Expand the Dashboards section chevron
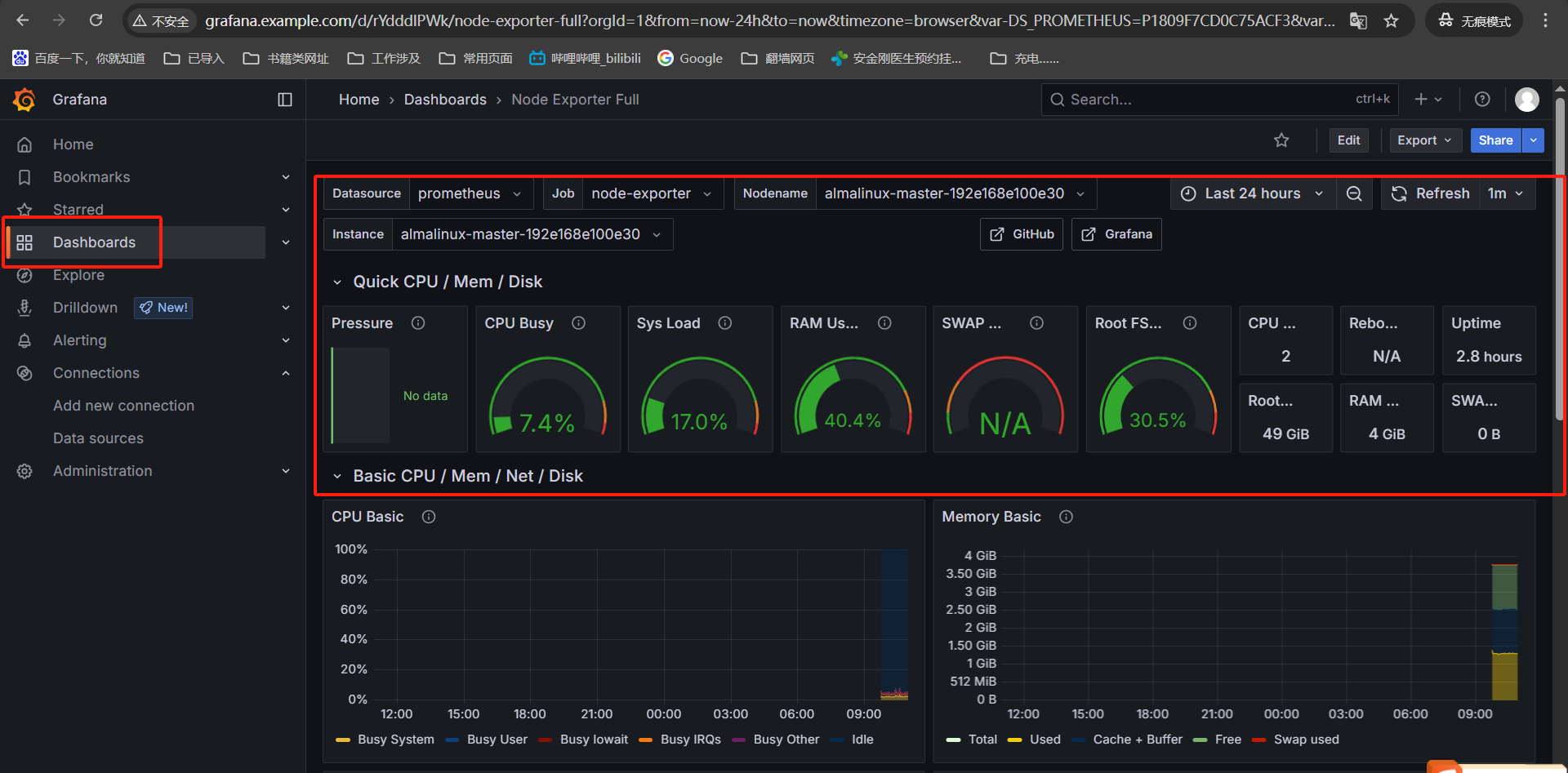 tap(286, 242)
